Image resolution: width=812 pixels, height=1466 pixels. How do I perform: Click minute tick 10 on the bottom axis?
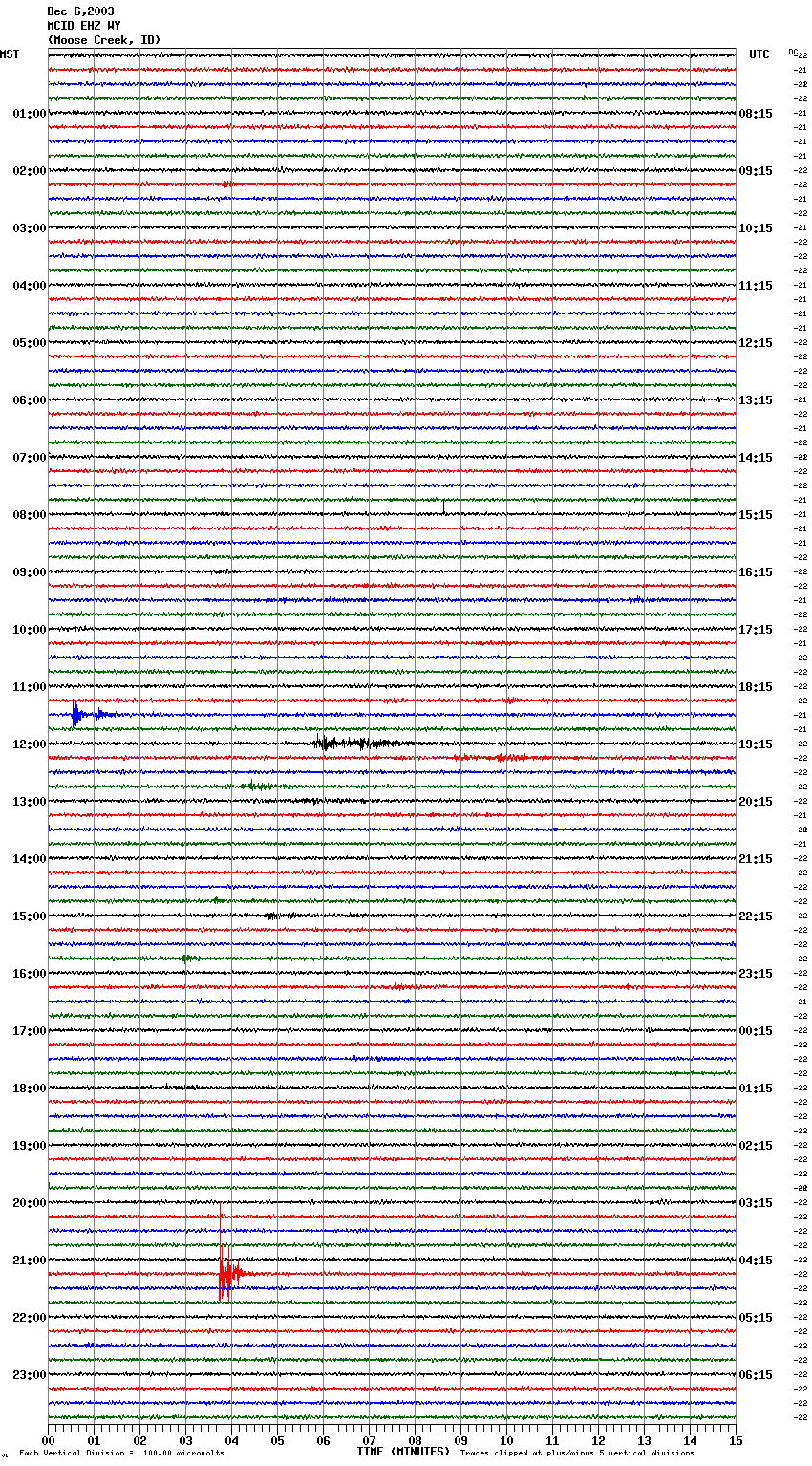click(x=506, y=1440)
